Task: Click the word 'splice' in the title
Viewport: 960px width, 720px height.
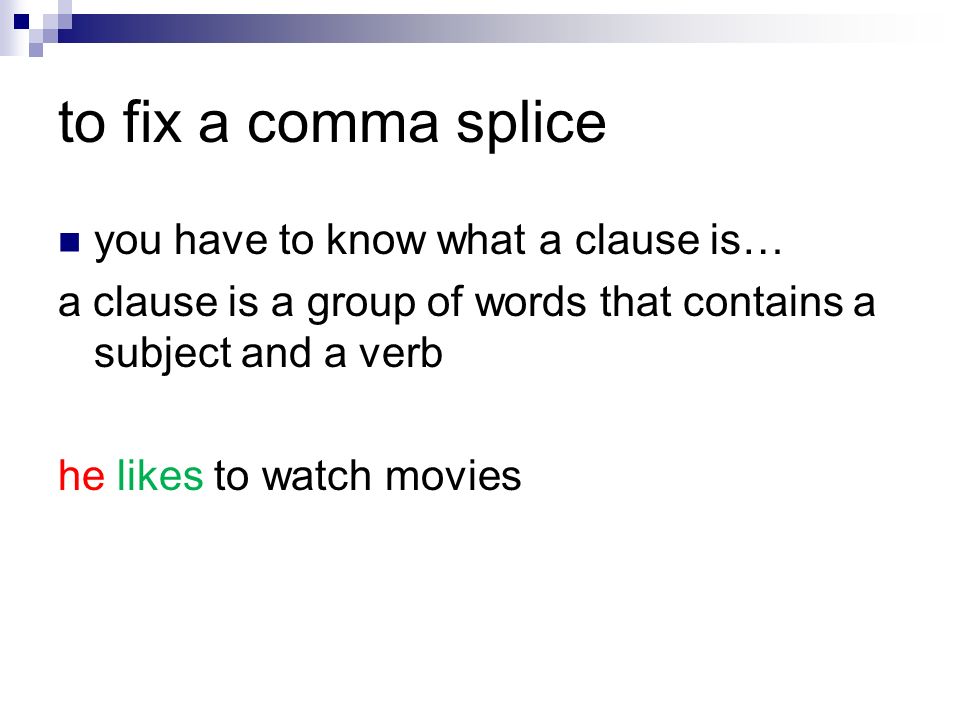Action: pos(531,126)
